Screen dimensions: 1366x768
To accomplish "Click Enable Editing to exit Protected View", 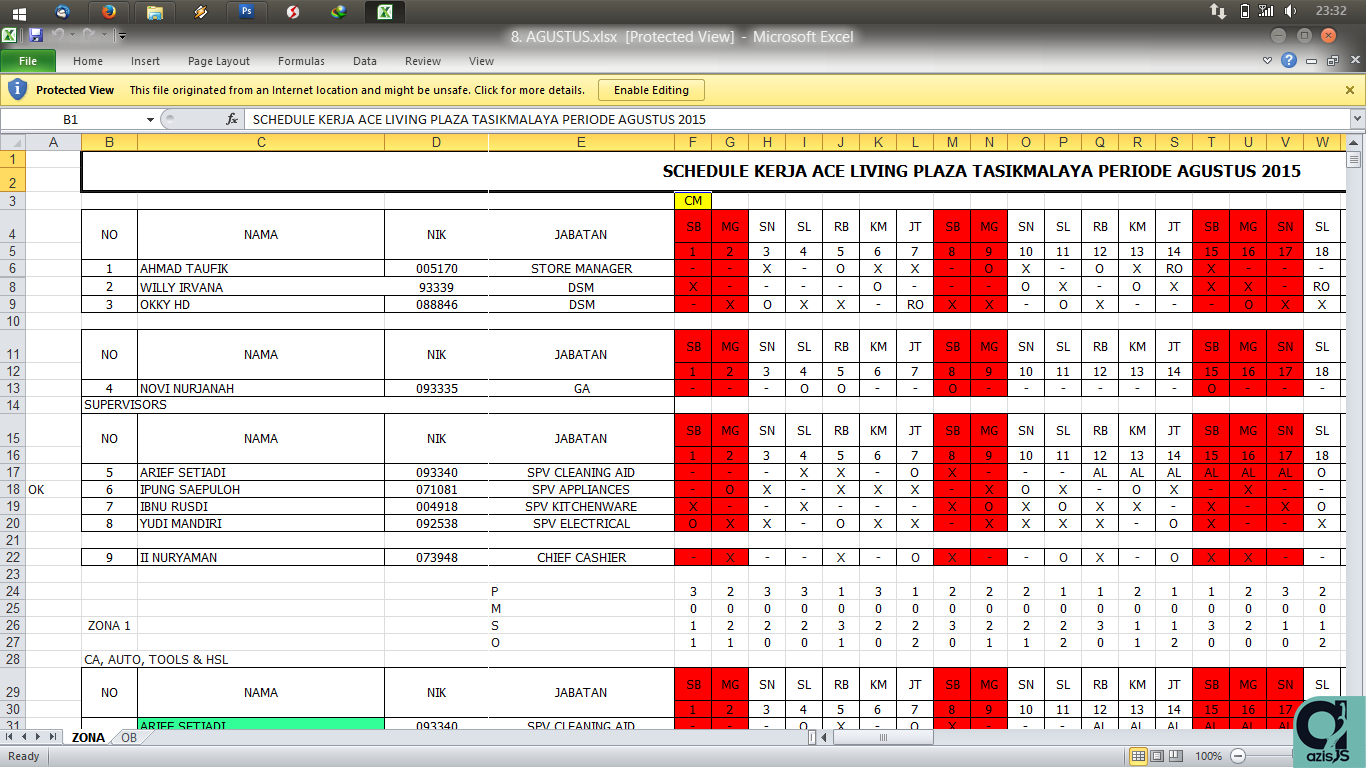I will pyautogui.click(x=651, y=89).
